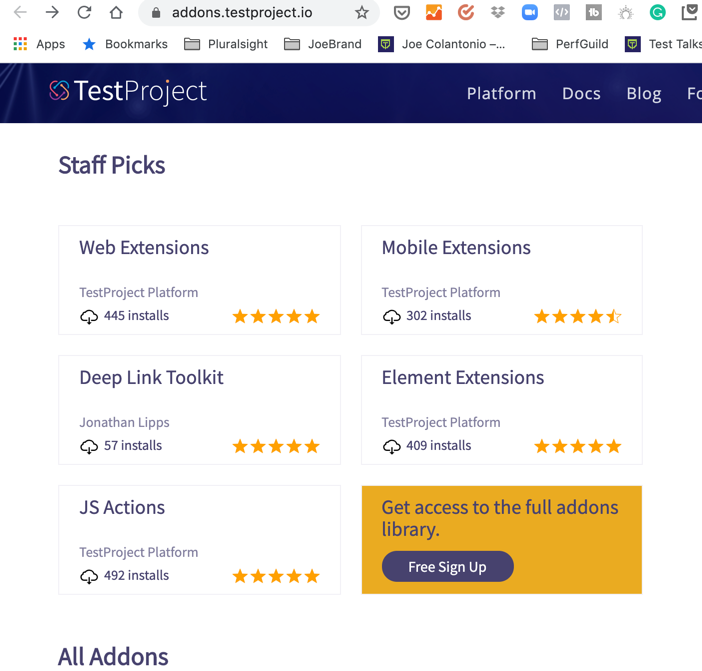Viewport: 702px width, 671px height.
Task: Click TestProject Platform under Element Extensions
Action: click(441, 422)
